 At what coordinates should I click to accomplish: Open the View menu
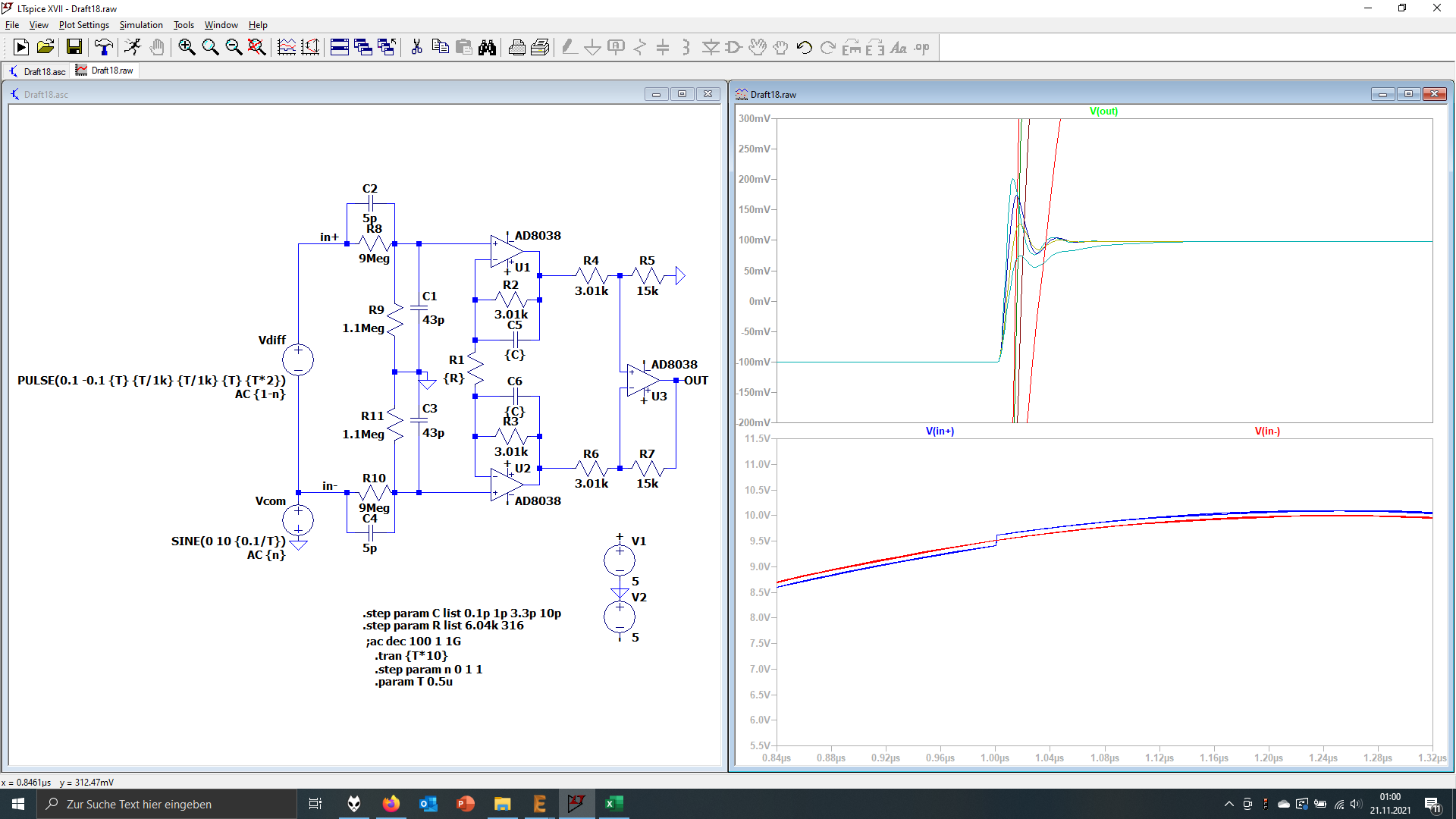tap(39, 25)
